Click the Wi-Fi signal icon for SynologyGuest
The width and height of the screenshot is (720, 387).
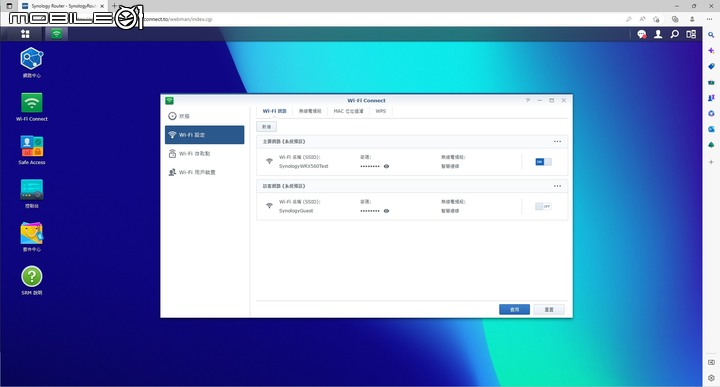coord(270,206)
